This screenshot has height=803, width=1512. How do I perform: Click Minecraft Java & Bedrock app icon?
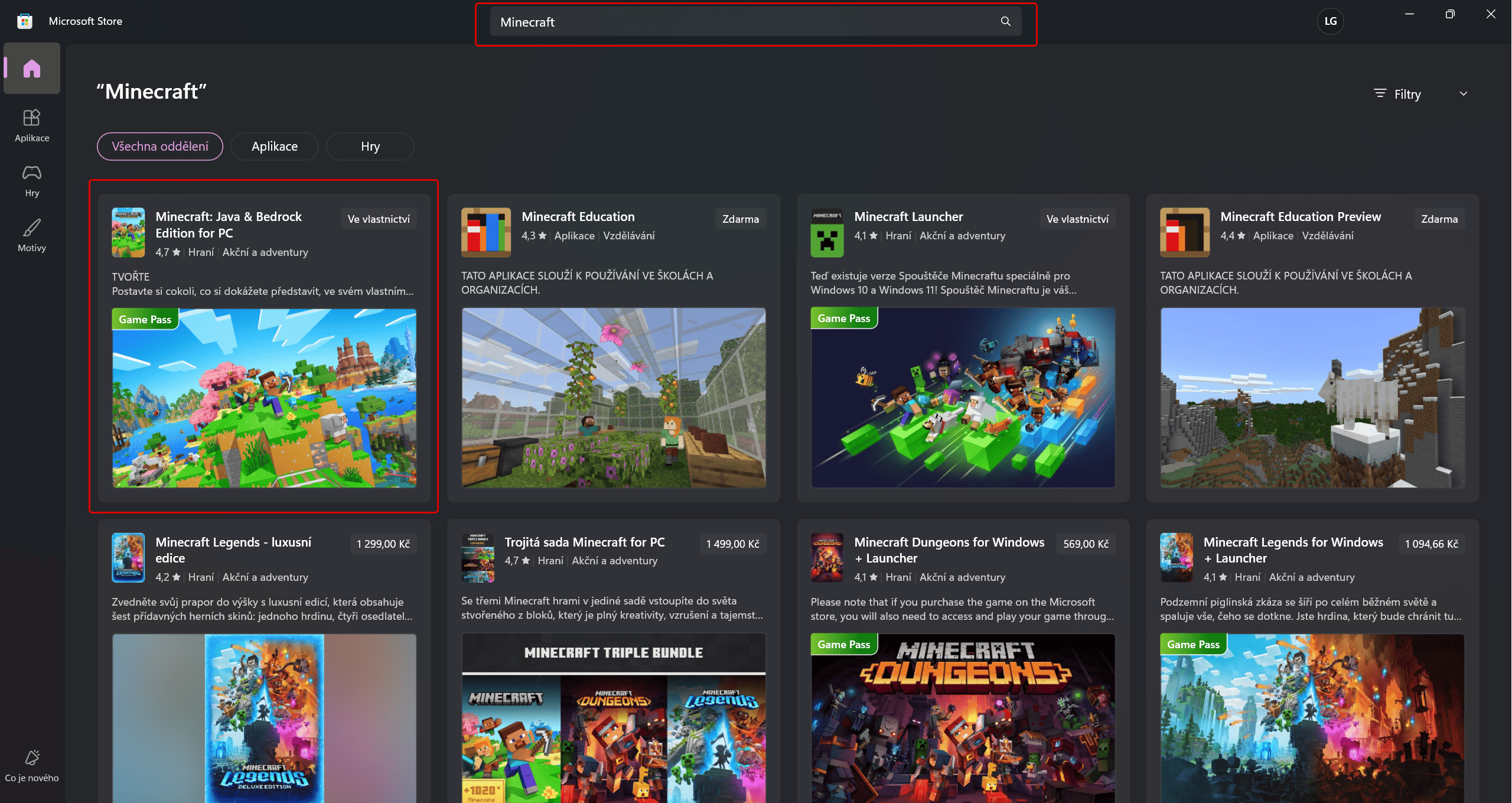tap(128, 232)
